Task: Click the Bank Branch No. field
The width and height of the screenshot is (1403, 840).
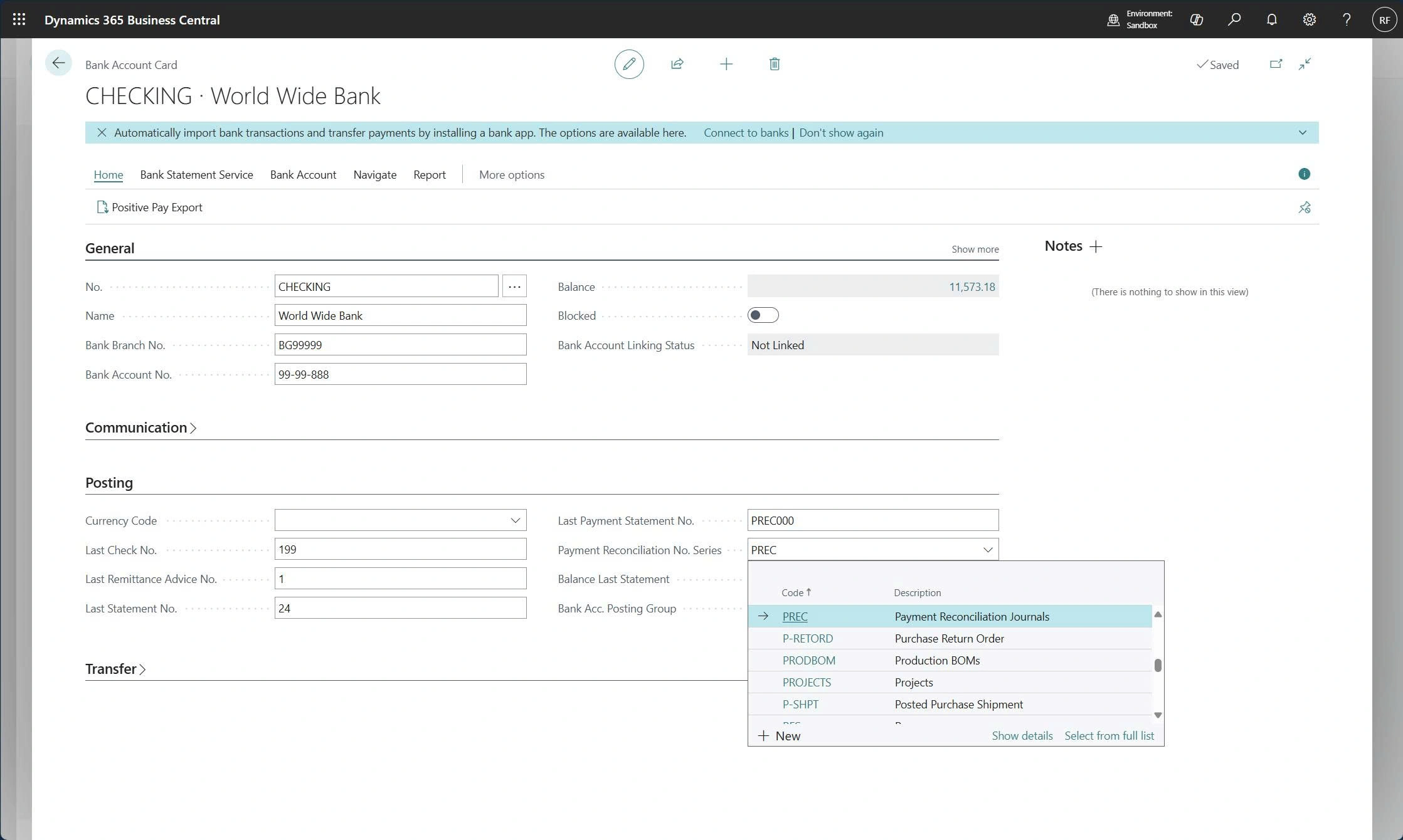Action: [400, 345]
